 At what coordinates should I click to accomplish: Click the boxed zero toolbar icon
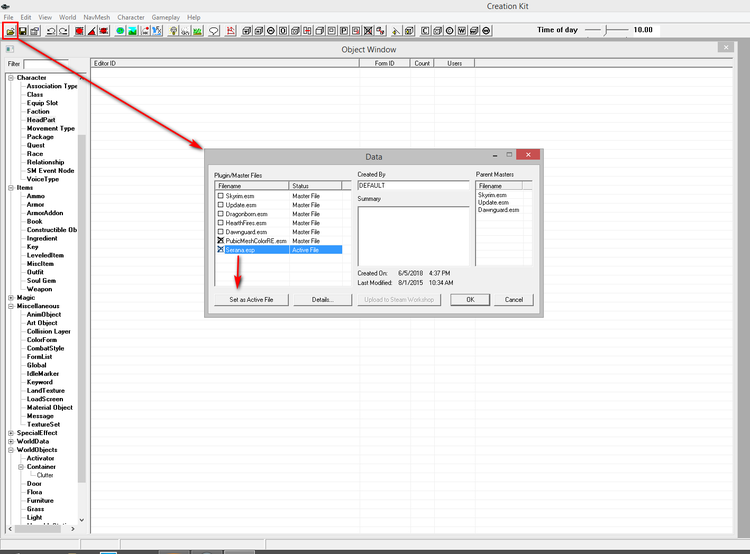pos(283,31)
